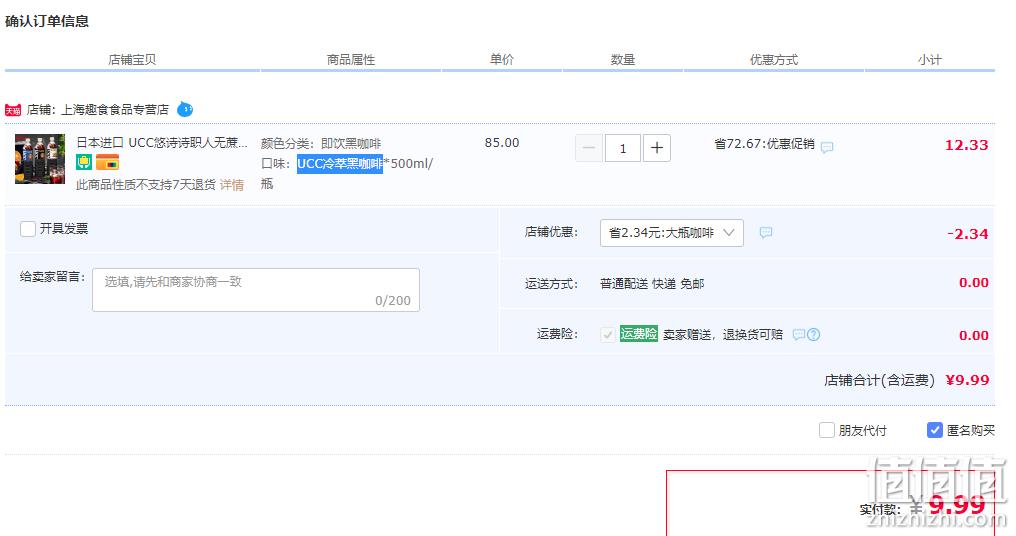Open the 详情 link about the 7-day return policy

[231, 185]
